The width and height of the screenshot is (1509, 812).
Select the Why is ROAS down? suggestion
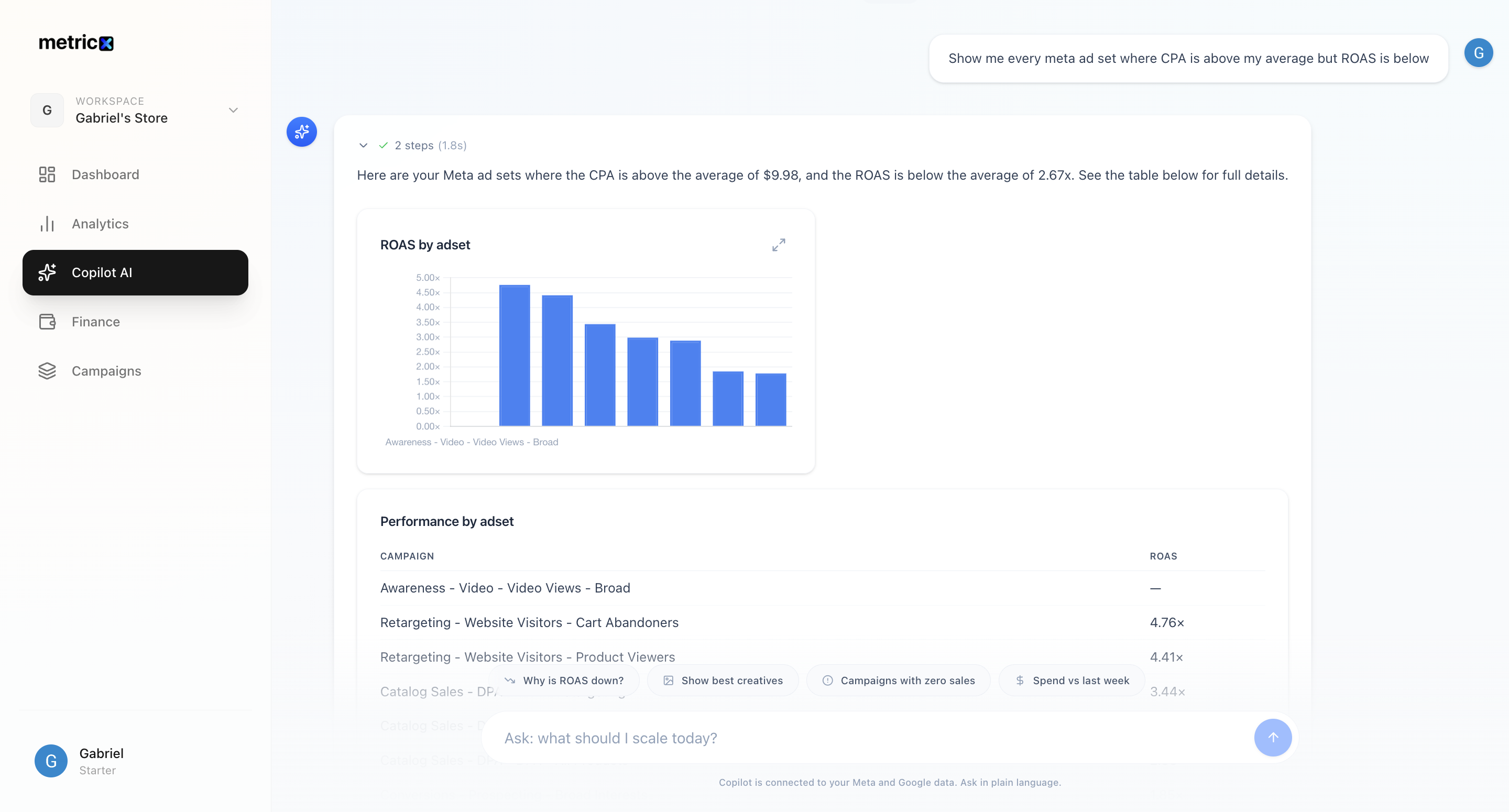pyautogui.click(x=564, y=680)
